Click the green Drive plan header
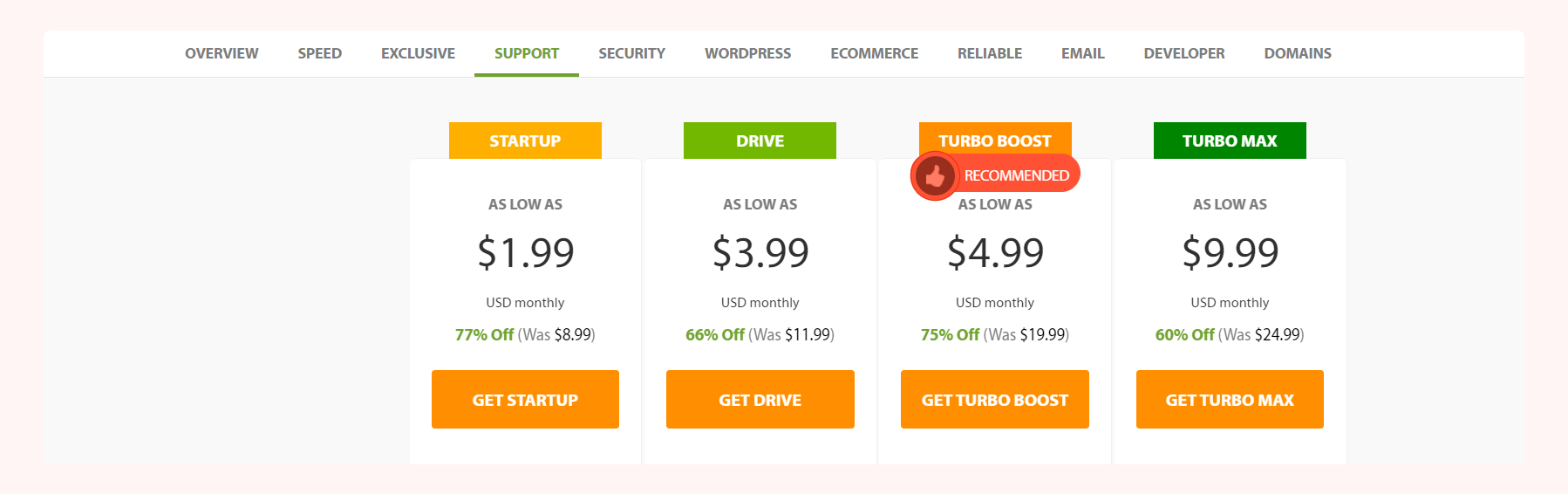The width and height of the screenshot is (1568, 494). tap(760, 141)
